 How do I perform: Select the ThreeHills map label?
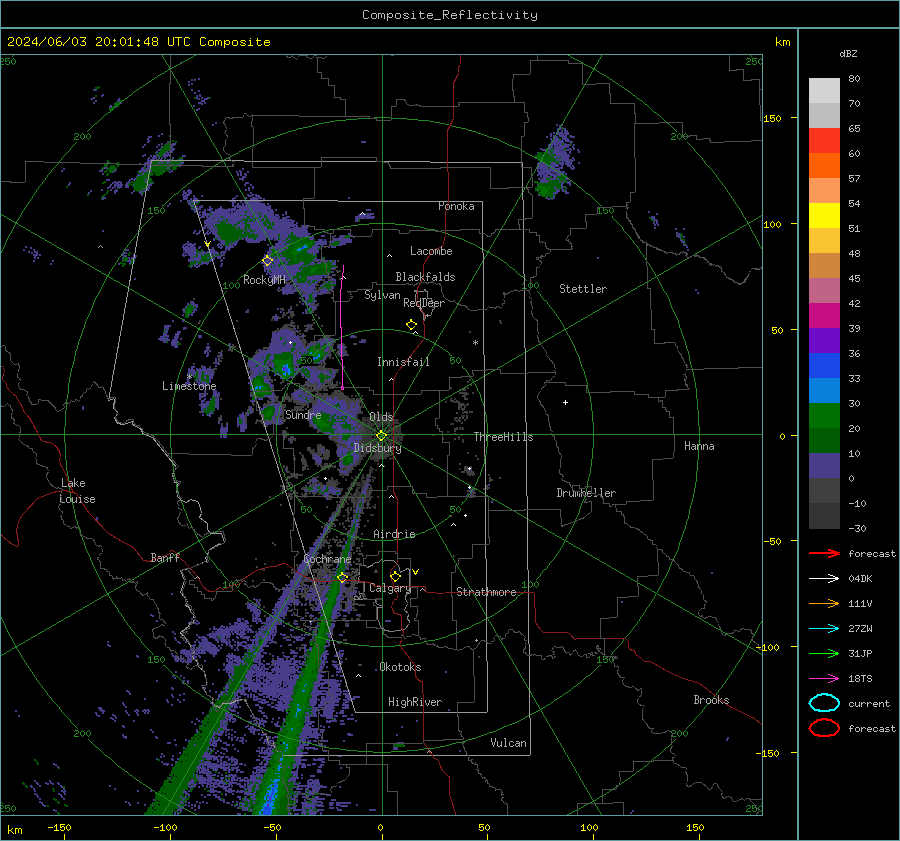point(503,437)
